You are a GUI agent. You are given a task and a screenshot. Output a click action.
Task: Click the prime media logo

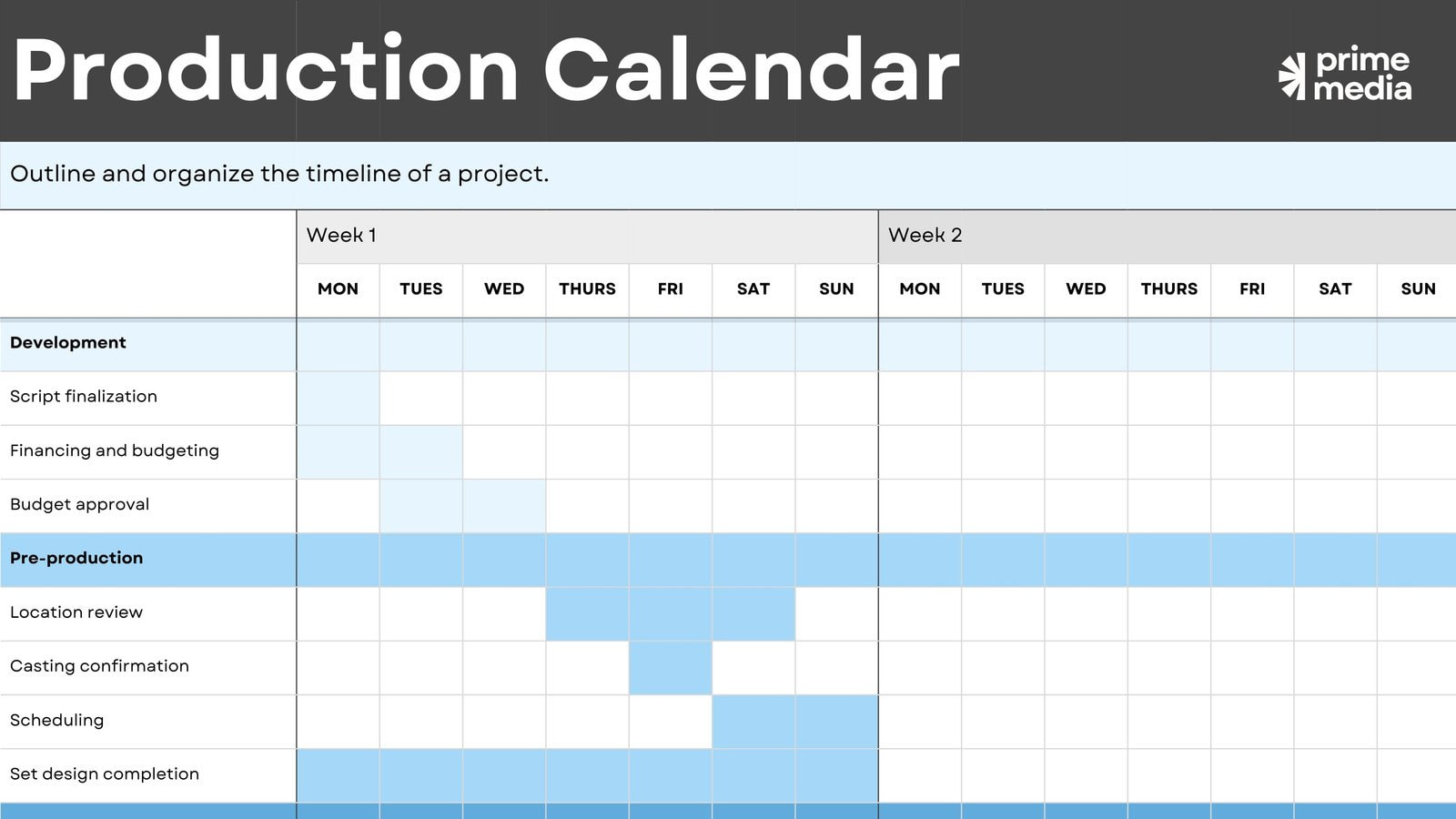coord(1345,74)
